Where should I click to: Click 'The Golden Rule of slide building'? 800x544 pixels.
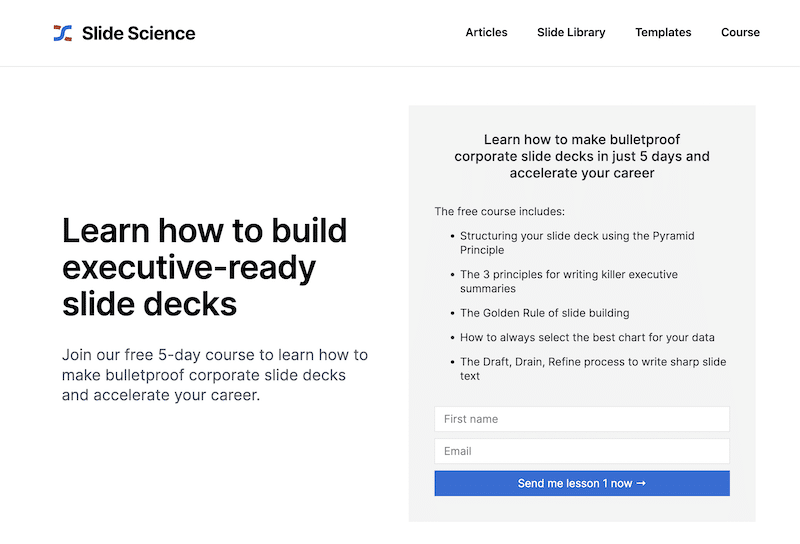(x=544, y=313)
